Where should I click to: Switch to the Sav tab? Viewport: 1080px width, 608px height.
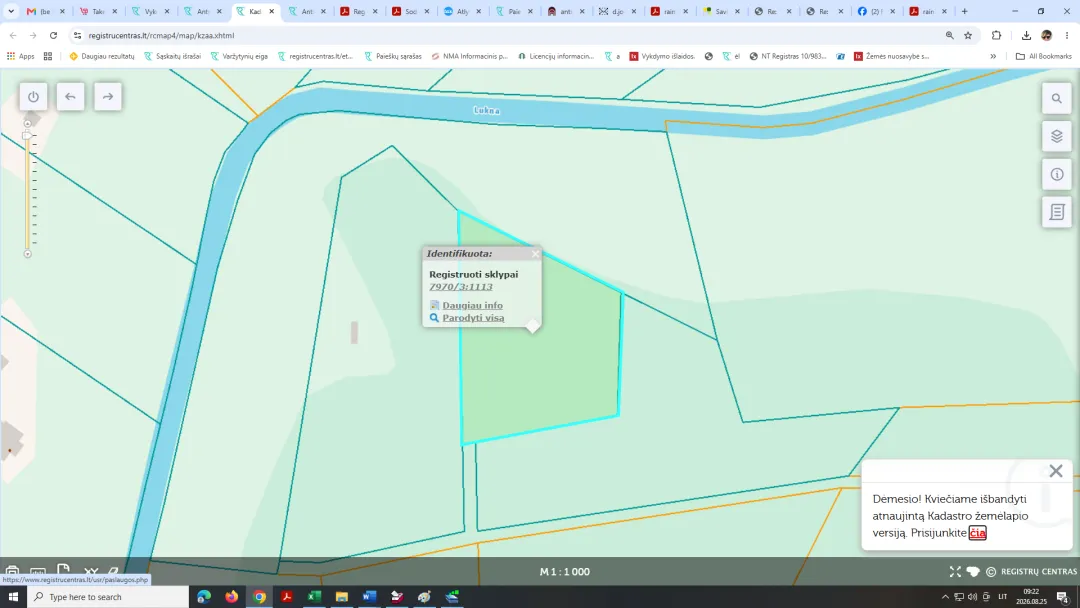721,11
